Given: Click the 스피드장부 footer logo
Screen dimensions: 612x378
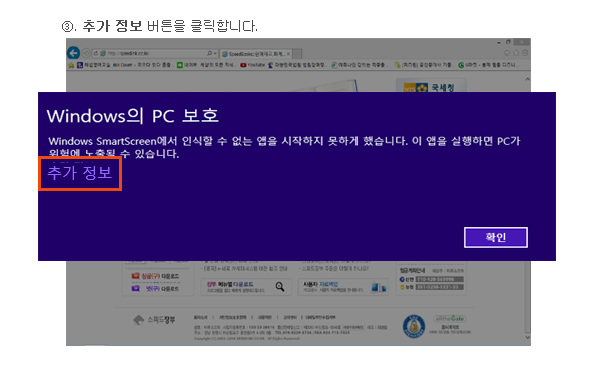Looking at the screenshot, I should pyautogui.click(x=155, y=320).
